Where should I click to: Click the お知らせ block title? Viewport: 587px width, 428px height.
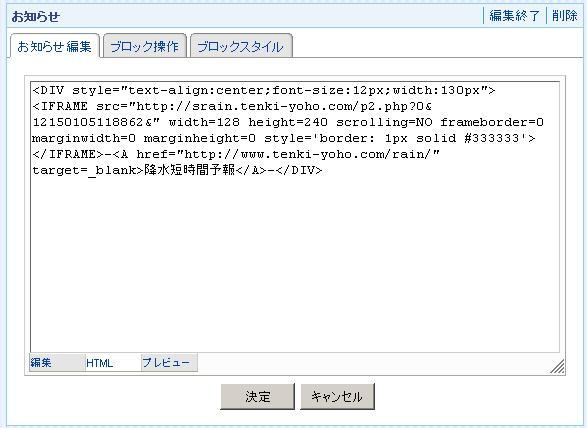click(36, 16)
